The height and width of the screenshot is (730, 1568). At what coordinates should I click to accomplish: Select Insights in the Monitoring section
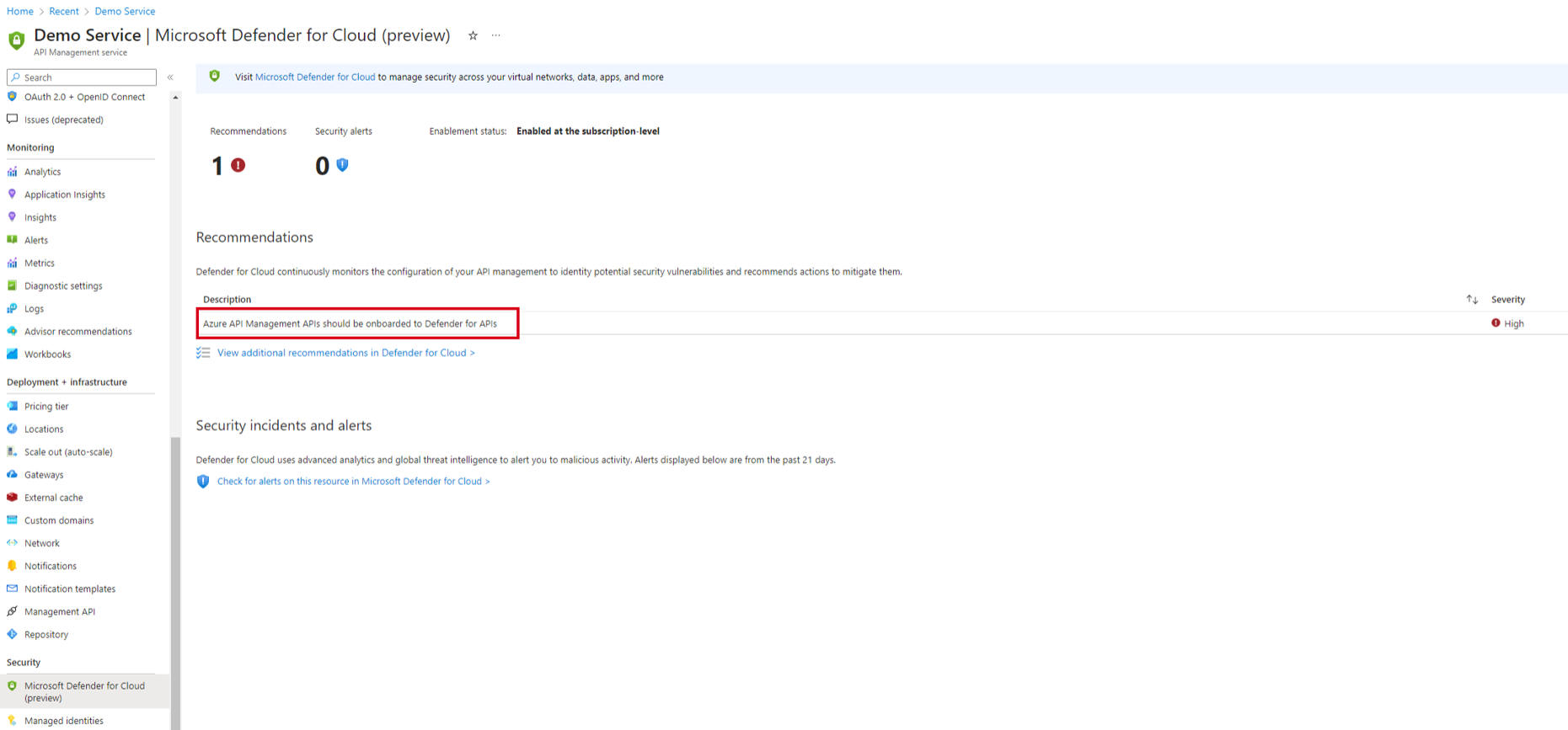coord(40,217)
